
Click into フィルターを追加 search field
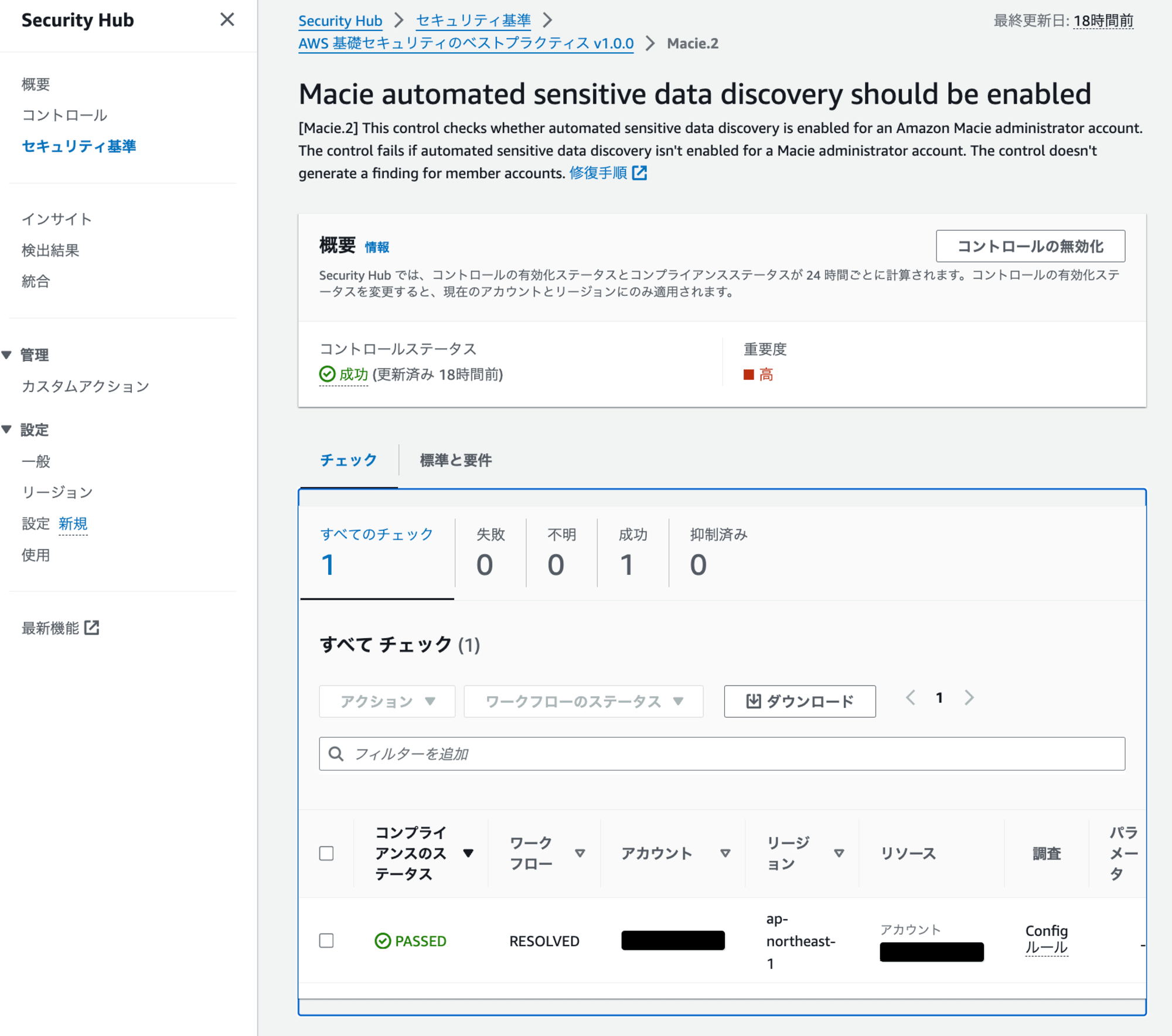coord(722,754)
